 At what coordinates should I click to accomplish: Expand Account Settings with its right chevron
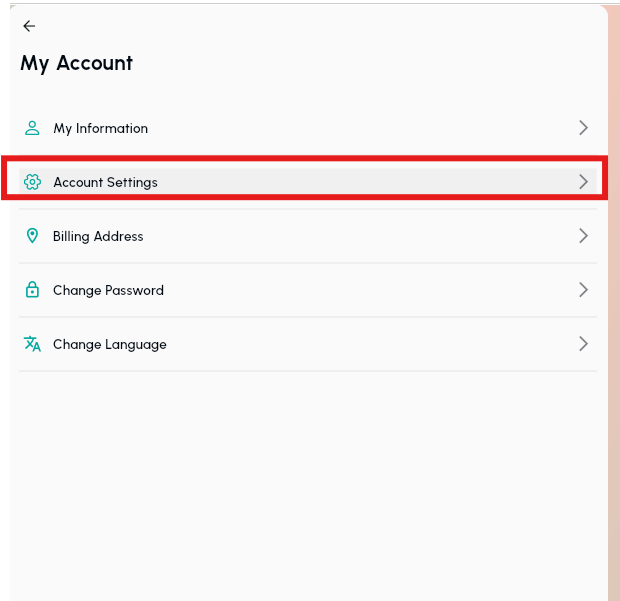584,182
